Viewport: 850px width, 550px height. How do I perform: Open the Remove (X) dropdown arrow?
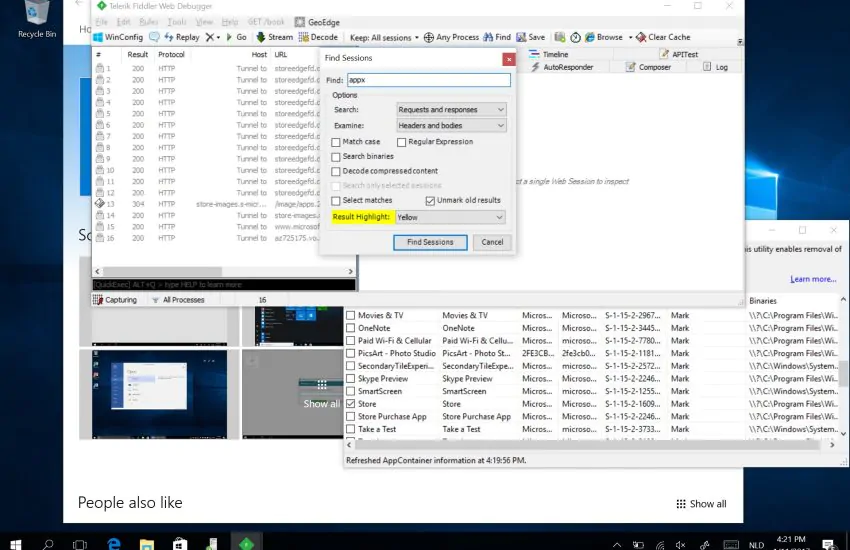coord(218,37)
